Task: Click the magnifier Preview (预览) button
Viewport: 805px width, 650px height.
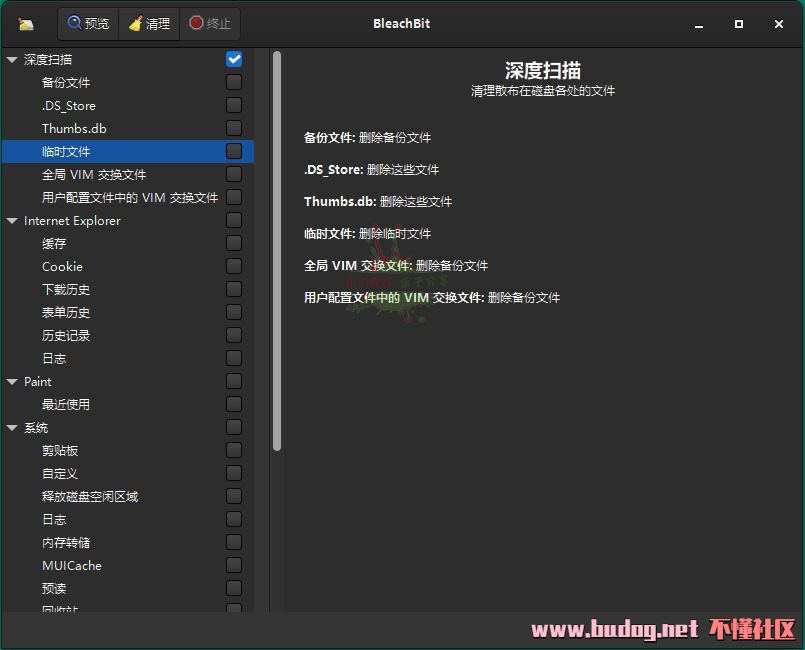Action: point(88,24)
